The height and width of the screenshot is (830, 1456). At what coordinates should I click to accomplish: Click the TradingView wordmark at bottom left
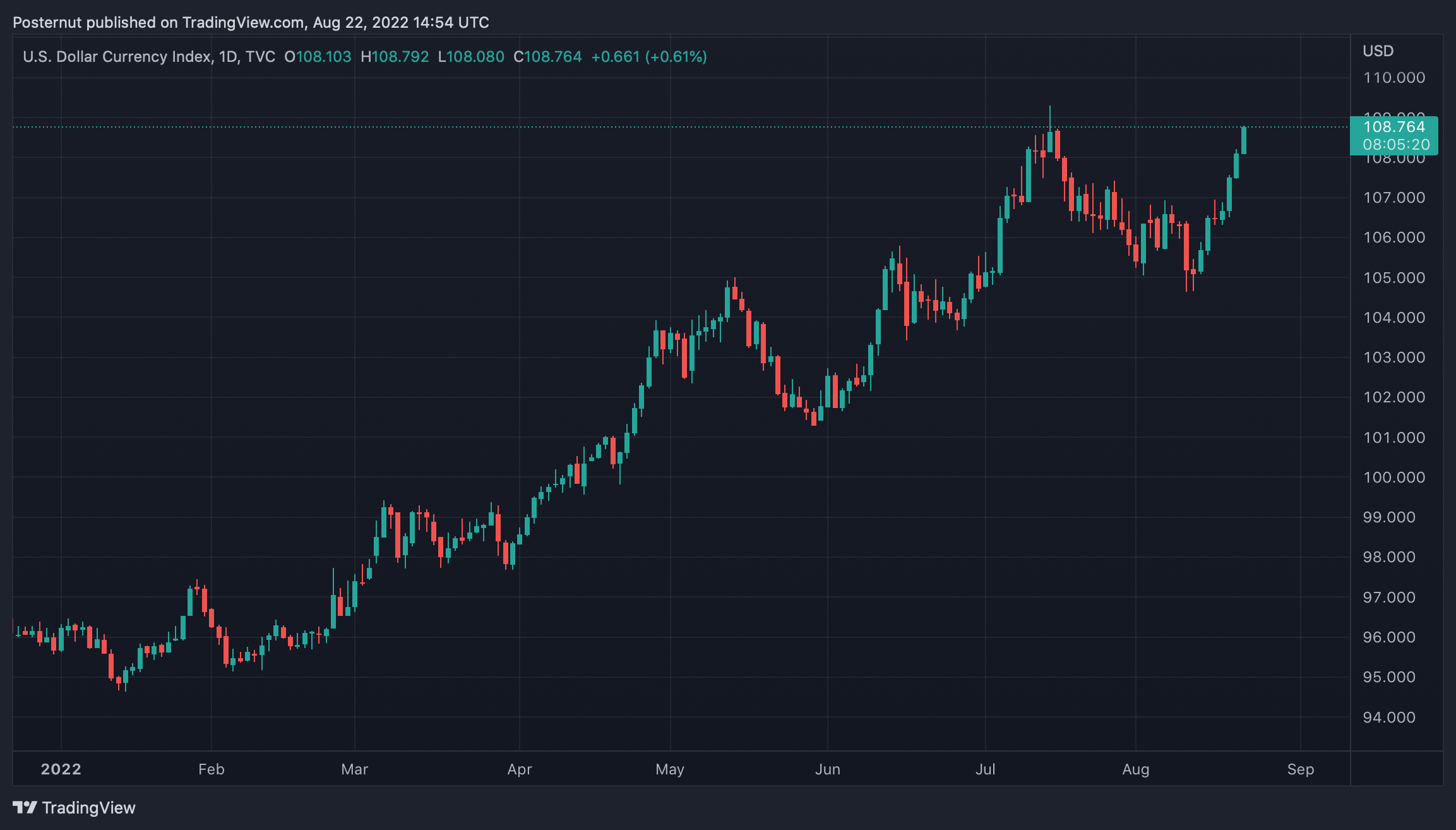[89, 808]
